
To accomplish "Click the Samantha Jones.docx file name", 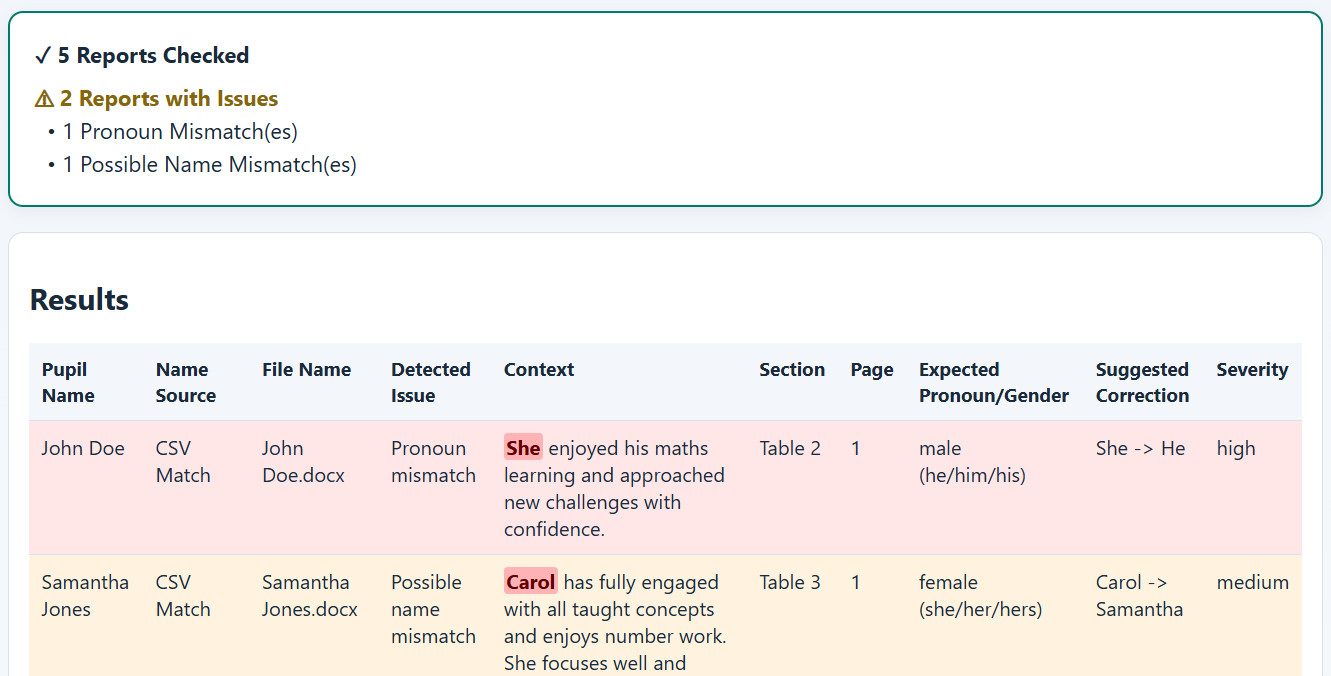I will point(310,596).
